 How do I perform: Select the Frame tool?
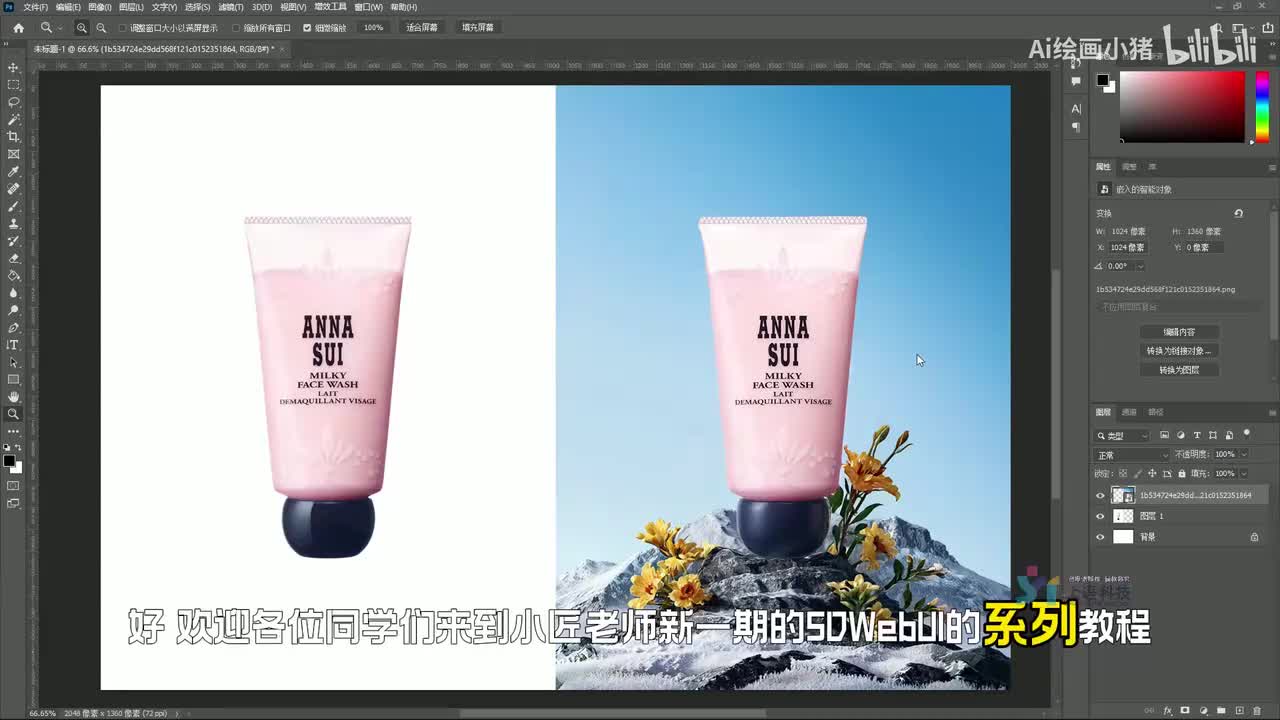tap(13, 154)
